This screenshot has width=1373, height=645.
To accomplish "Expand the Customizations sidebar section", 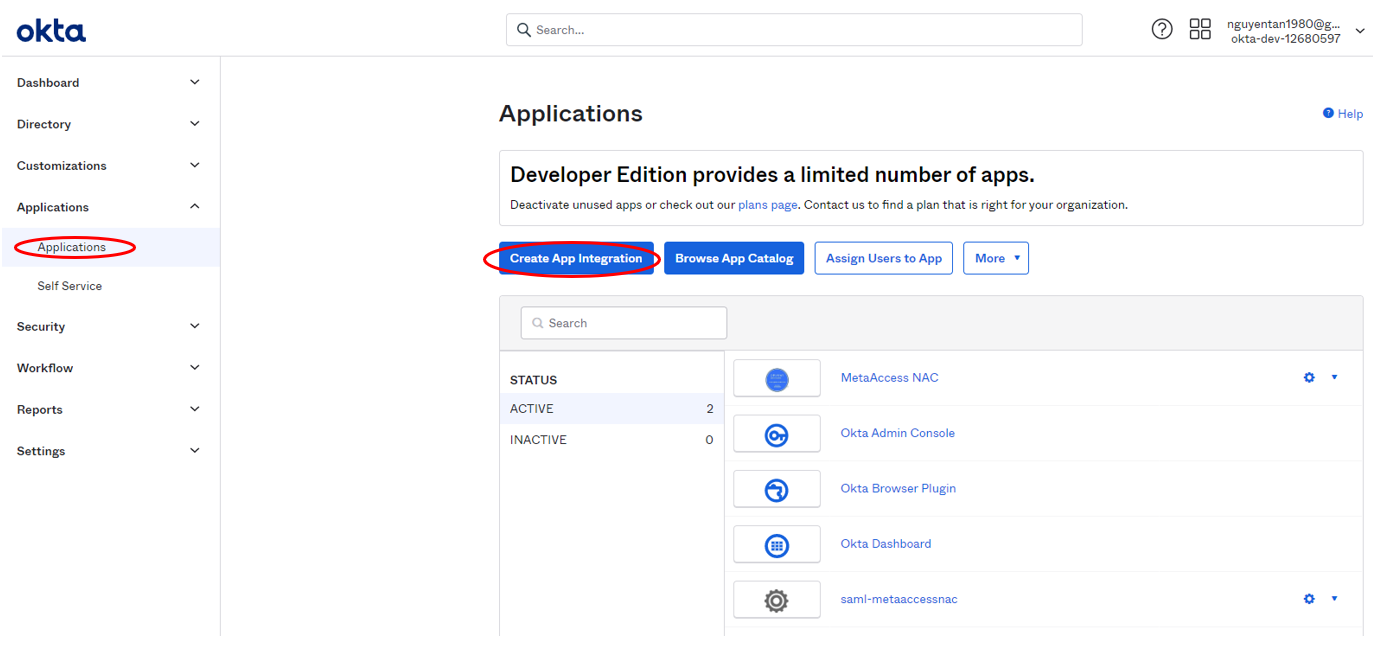I will pos(195,165).
